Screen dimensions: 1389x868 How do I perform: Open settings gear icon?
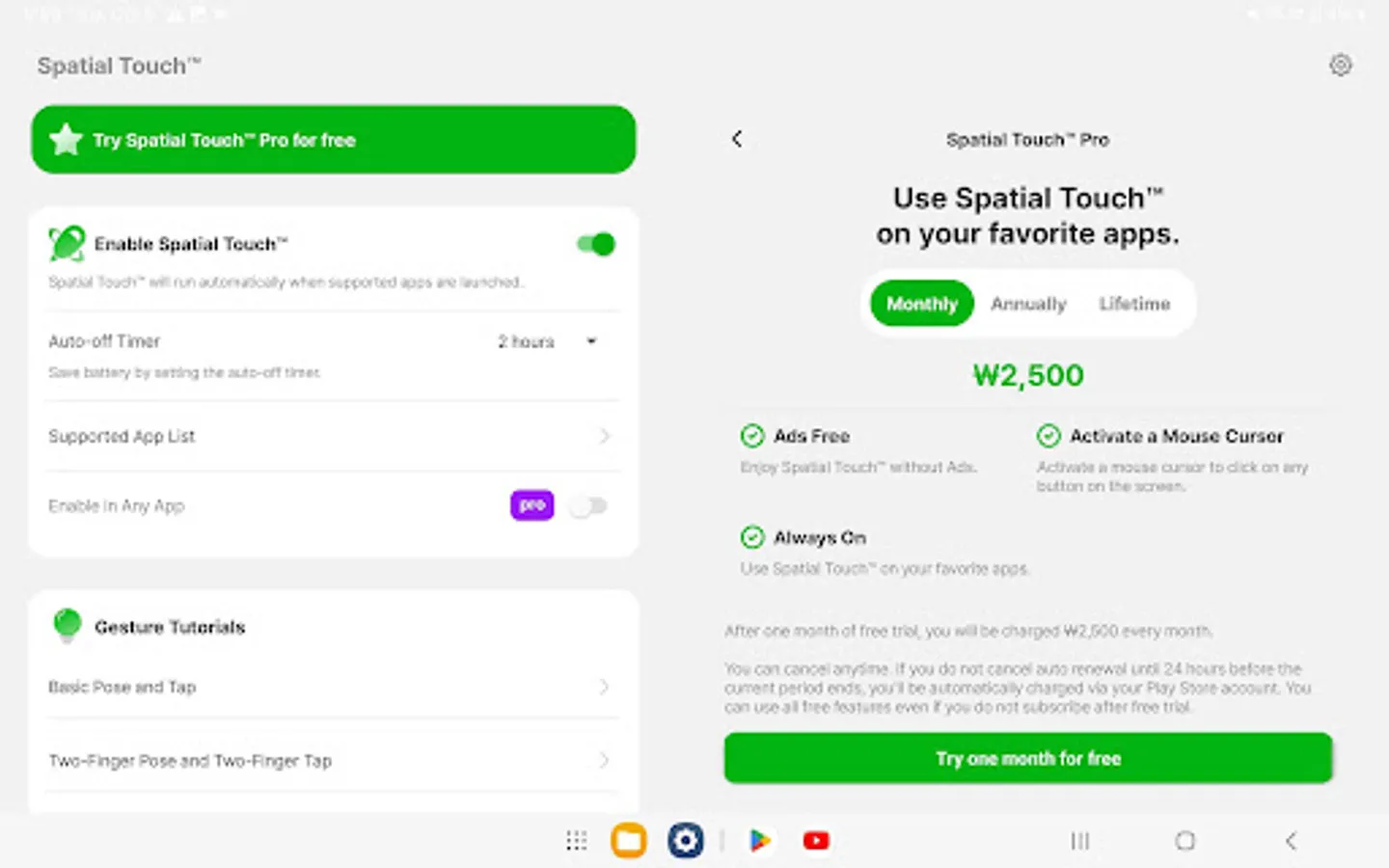click(1340, 66)
